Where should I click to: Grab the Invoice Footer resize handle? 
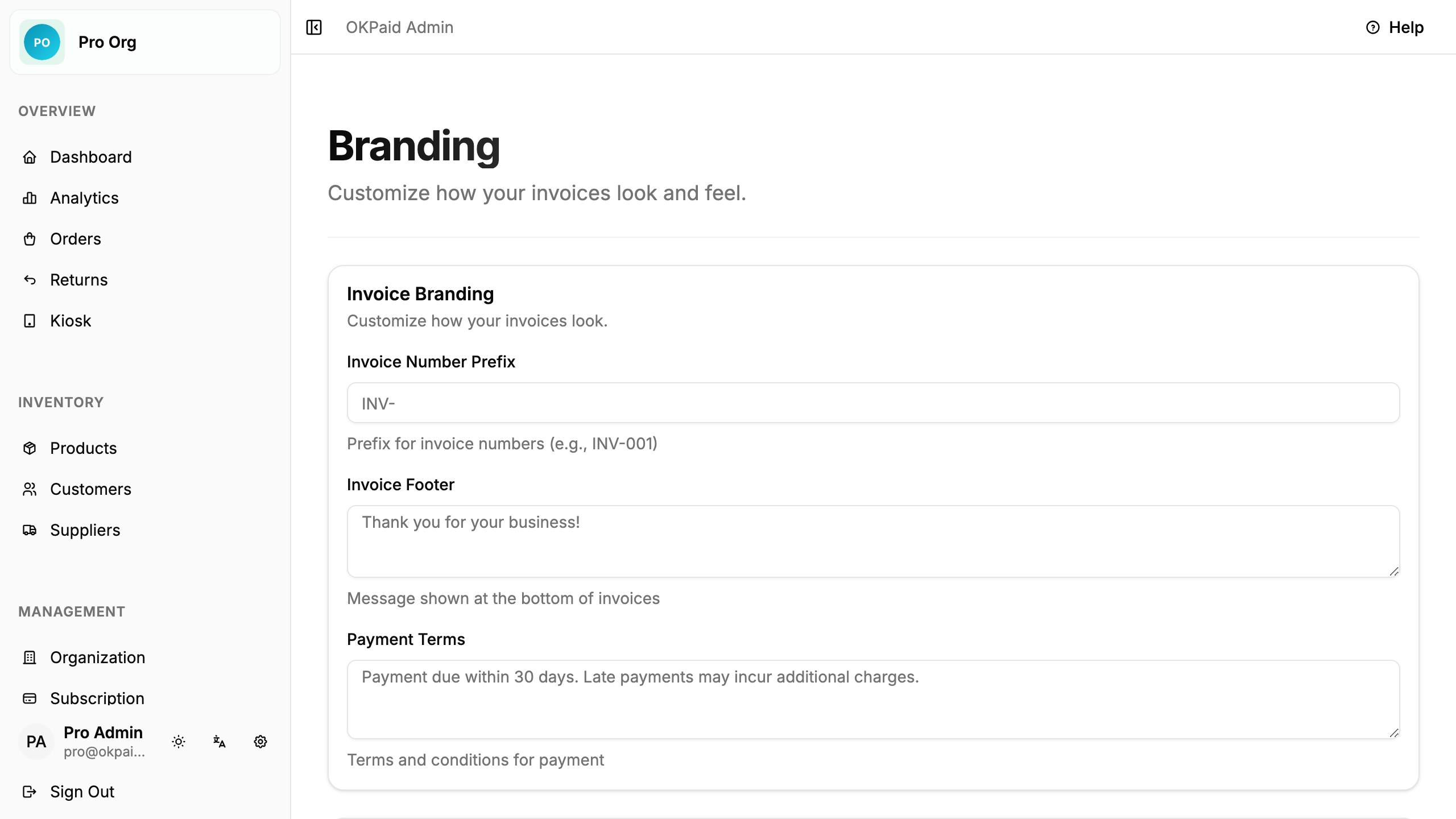[x=1394, y=572]
